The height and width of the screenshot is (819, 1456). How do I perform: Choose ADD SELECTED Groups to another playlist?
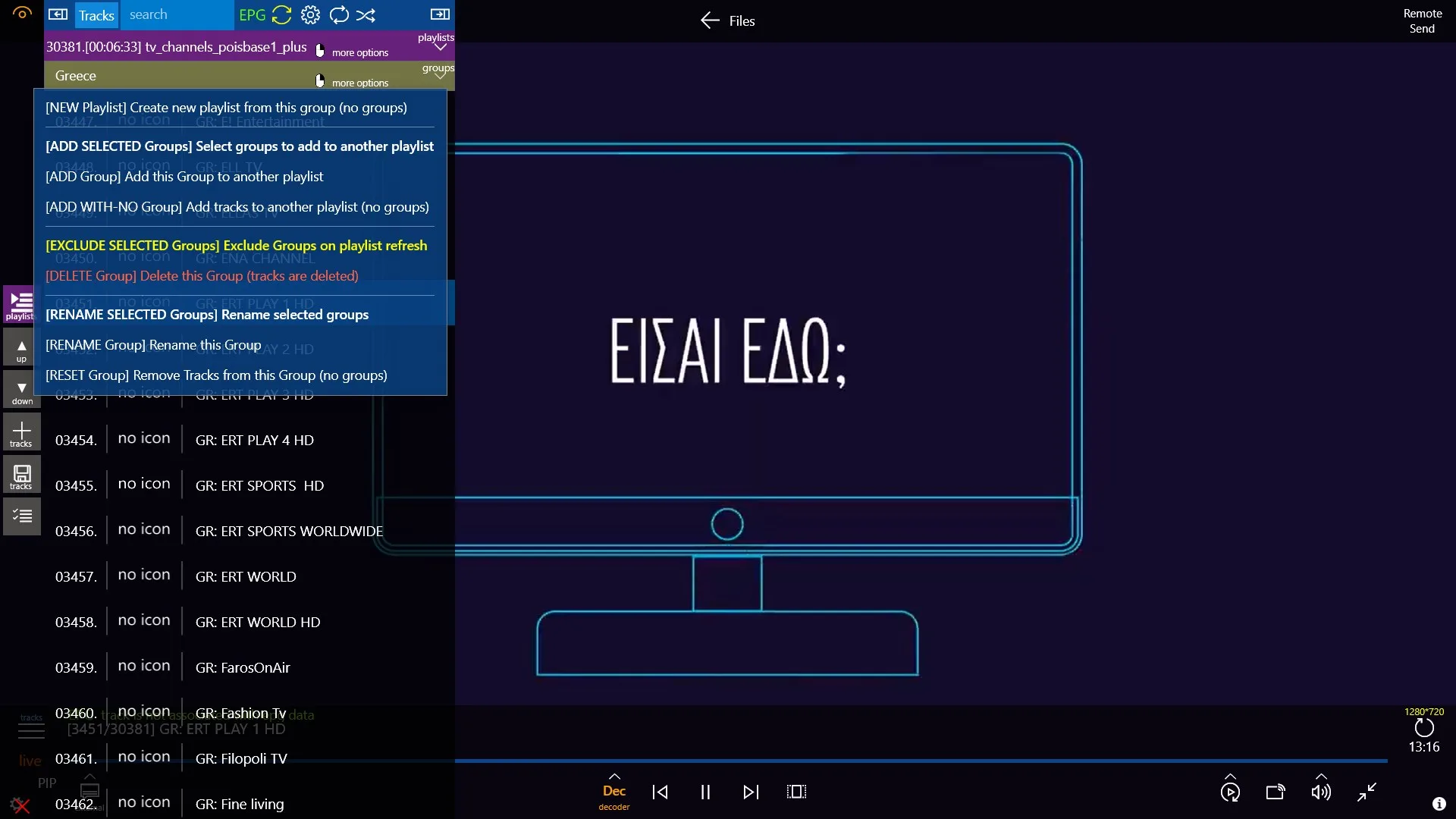coord(240,146)
